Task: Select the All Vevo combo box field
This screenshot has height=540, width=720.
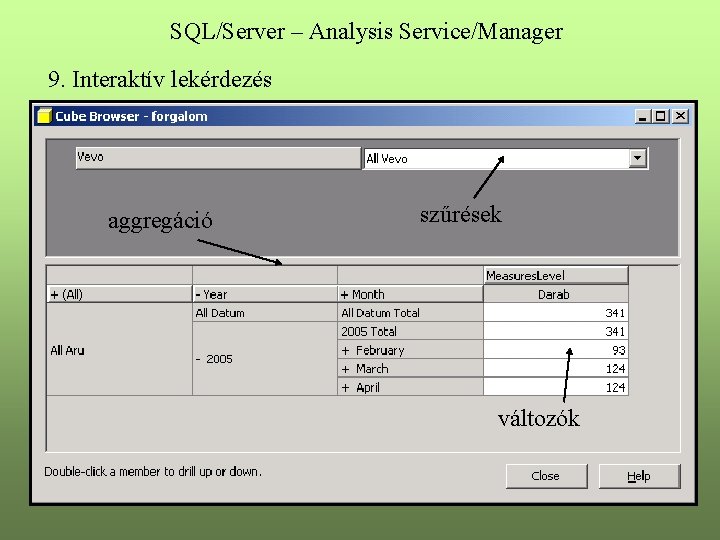Action: click(506, 158)
